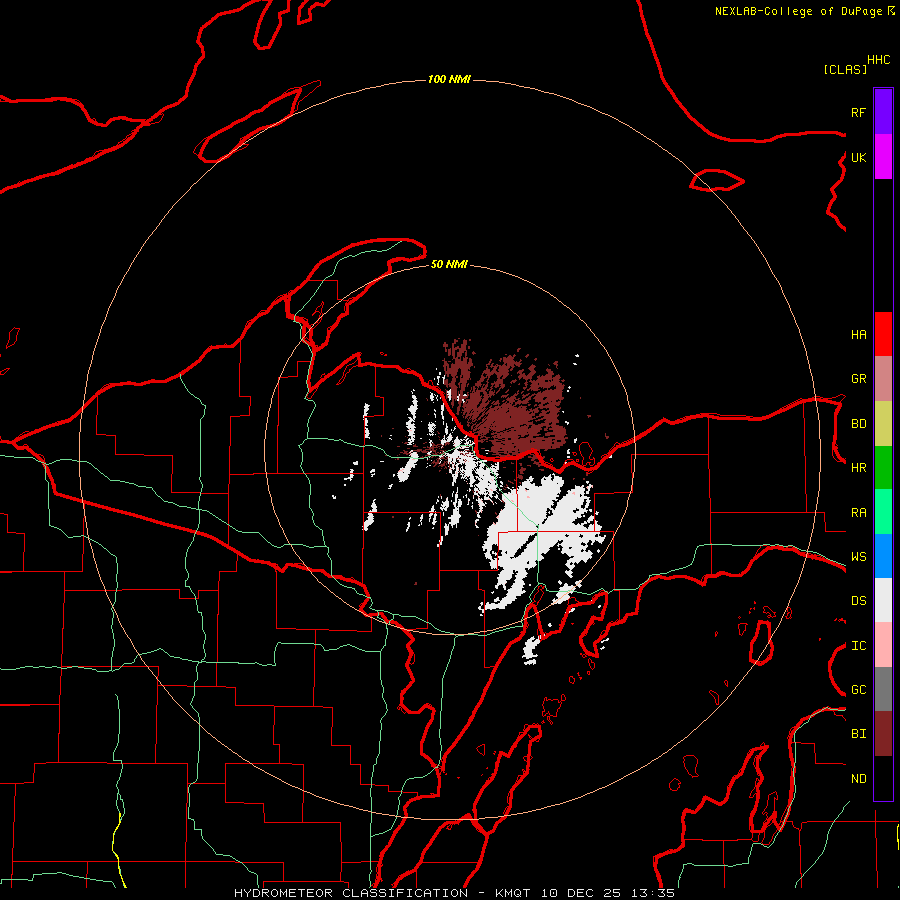Click the HA legend label
This screenshot has width=900, height=900.
(x=858, y=334)
